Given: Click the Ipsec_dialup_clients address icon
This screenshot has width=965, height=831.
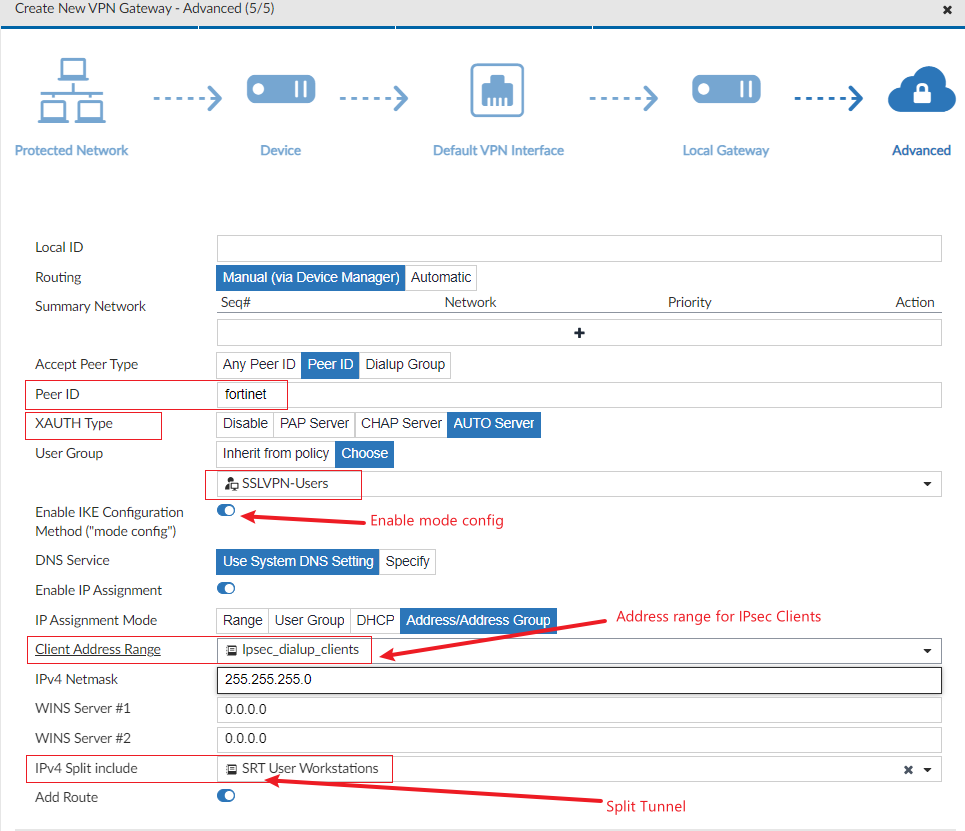Looking at the screenshot, I should click(x=231, y=650).
